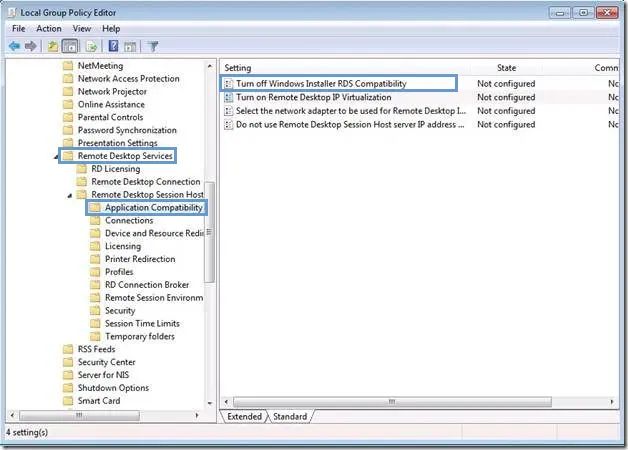Open the File menu
This screenshot has width=628, height=450.
[x=18, y=29]
